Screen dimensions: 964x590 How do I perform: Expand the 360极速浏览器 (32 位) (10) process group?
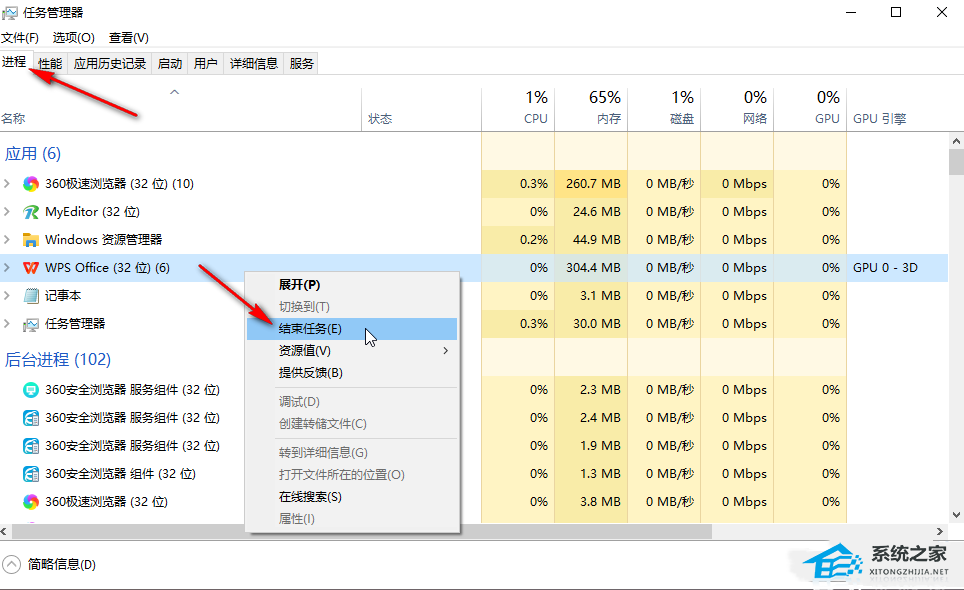pos(7,183)
